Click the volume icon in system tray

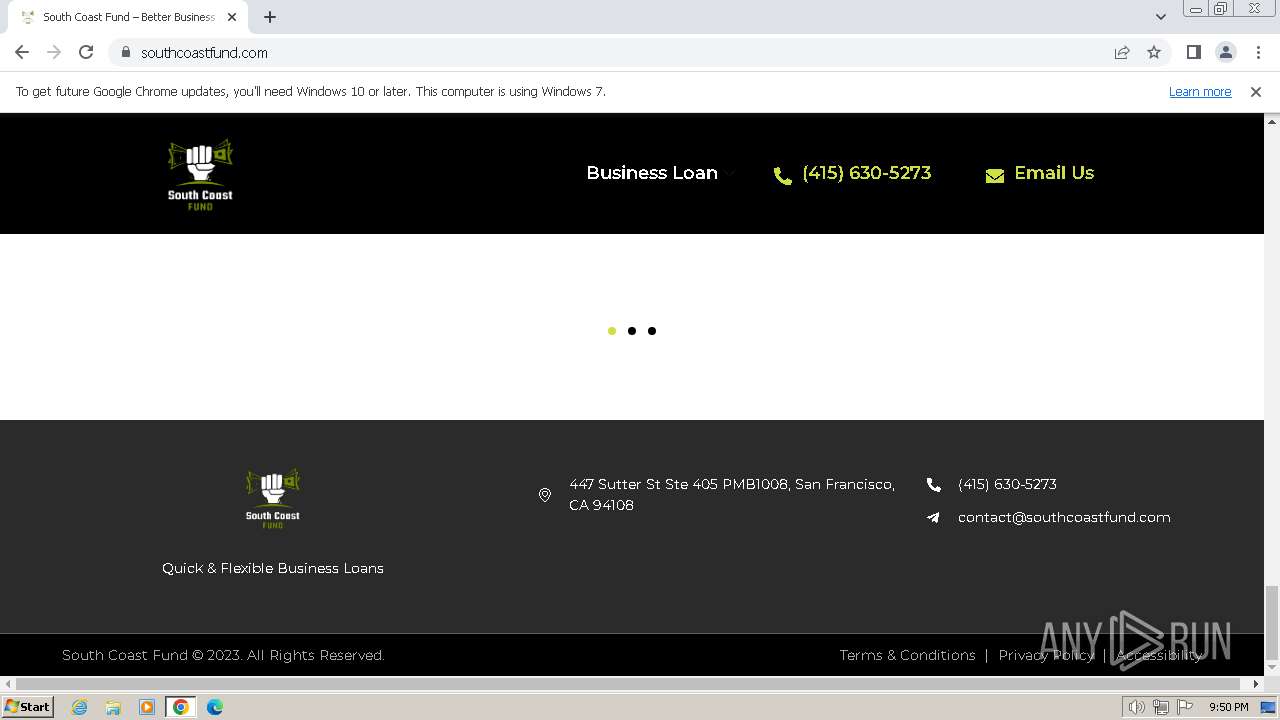(x=1137, y=707)
